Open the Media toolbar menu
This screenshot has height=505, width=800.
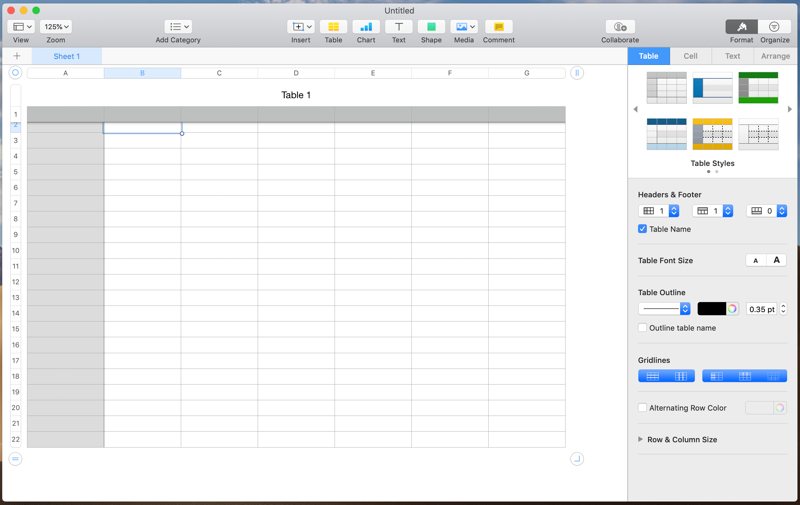tap(464, 27)
